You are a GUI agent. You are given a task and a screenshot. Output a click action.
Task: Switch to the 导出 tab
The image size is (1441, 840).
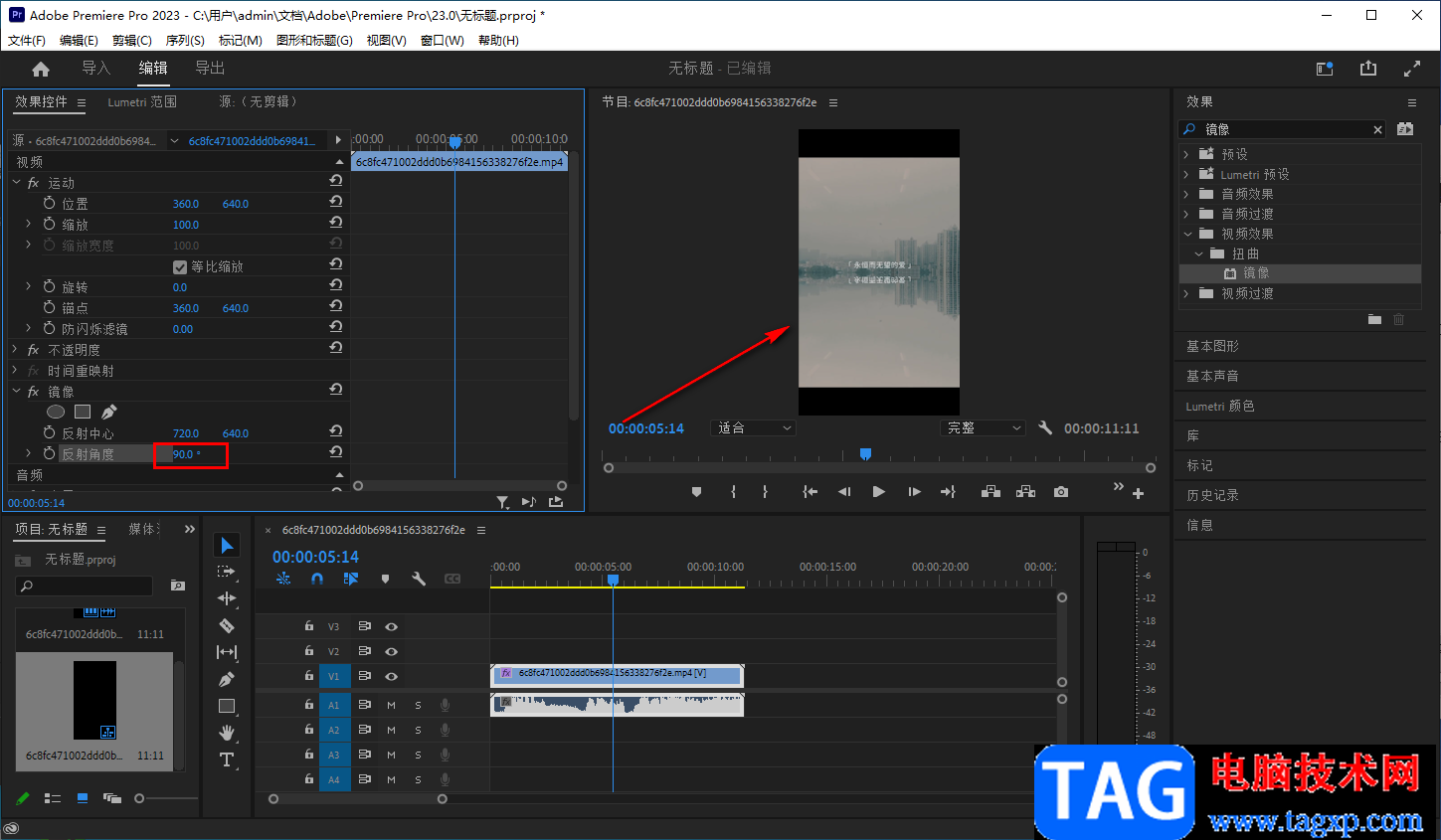[210, 68]
